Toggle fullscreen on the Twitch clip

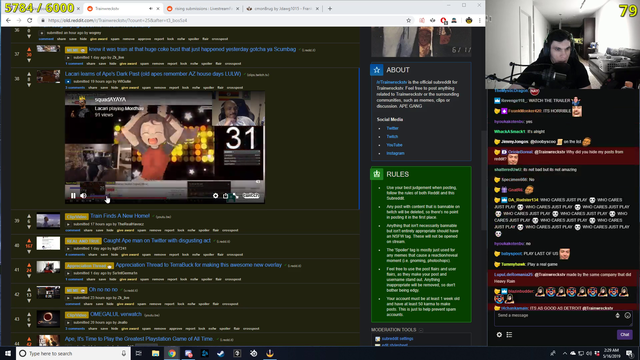[x=236, y=196]
